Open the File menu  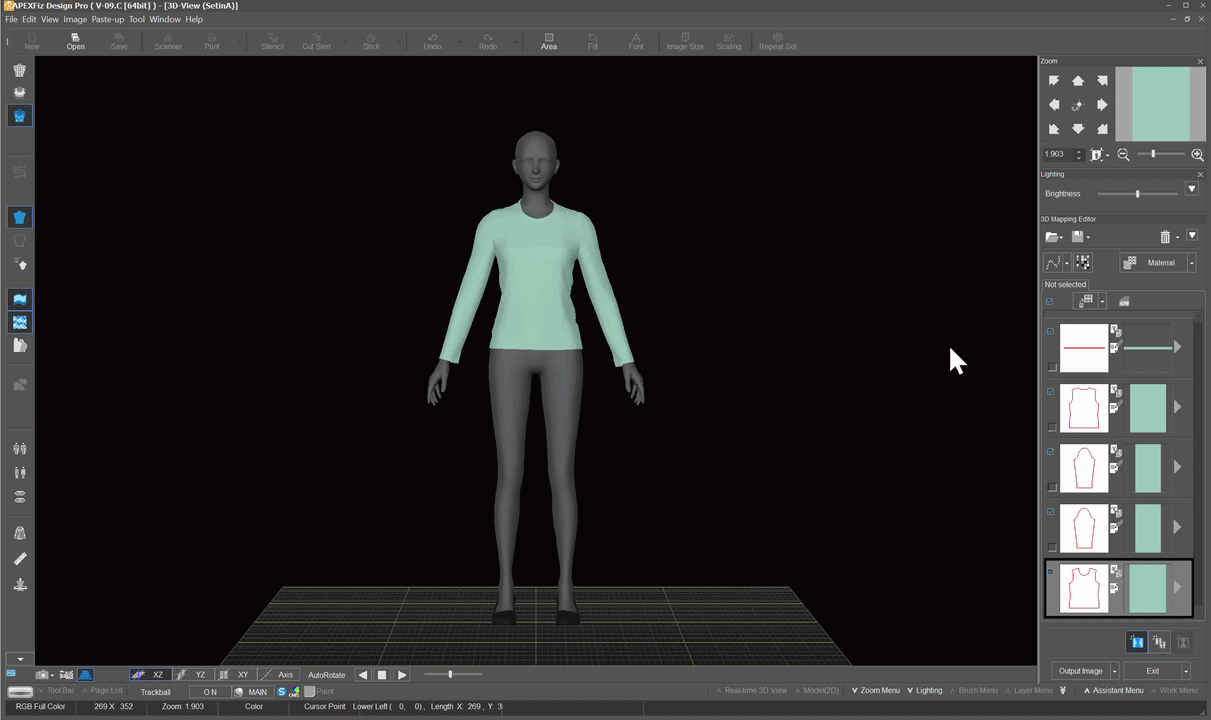tap(11, 19)
